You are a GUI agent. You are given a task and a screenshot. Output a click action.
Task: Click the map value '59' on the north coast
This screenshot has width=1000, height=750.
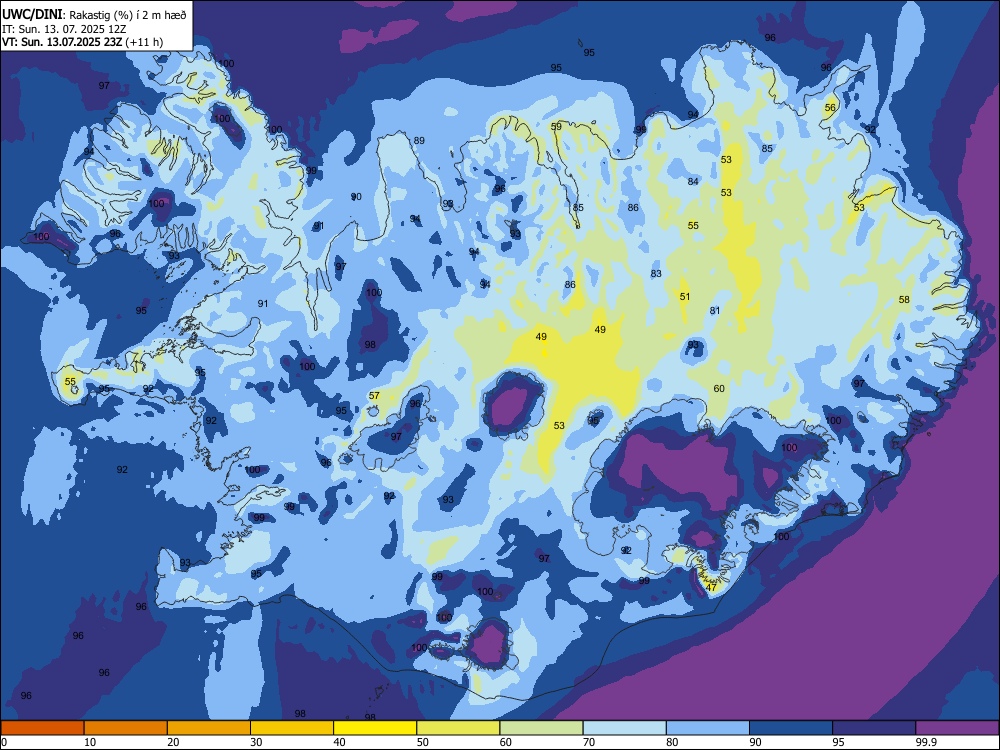point(556,127)
